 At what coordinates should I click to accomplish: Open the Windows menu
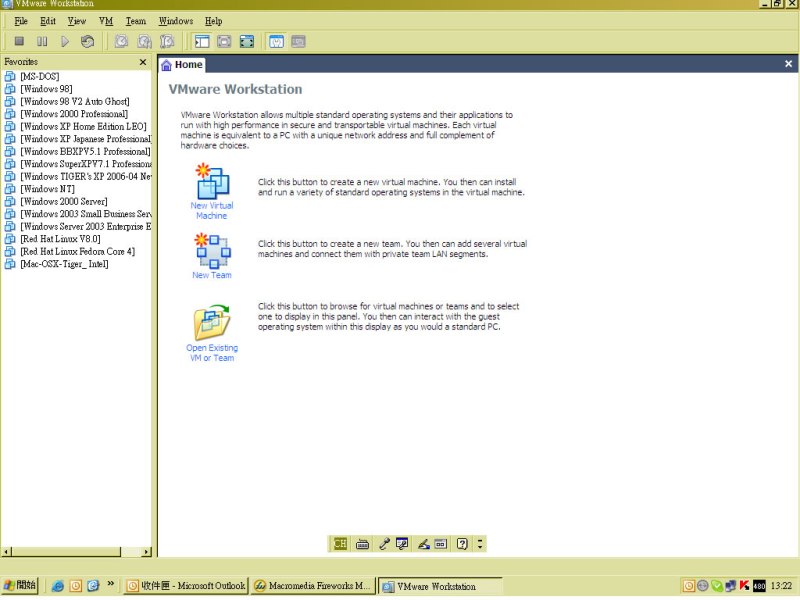[x=176, y=21]
